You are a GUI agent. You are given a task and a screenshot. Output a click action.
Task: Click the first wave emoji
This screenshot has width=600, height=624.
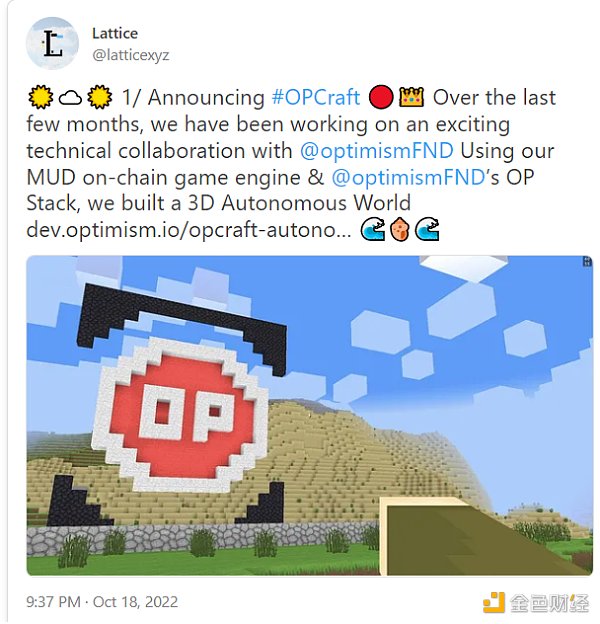click(373, 230)
